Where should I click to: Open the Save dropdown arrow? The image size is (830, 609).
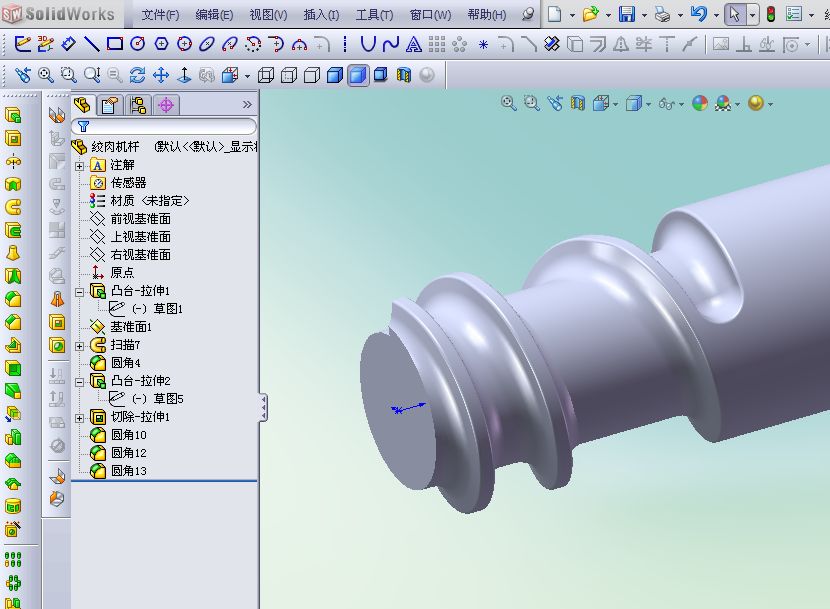point(644,15)
